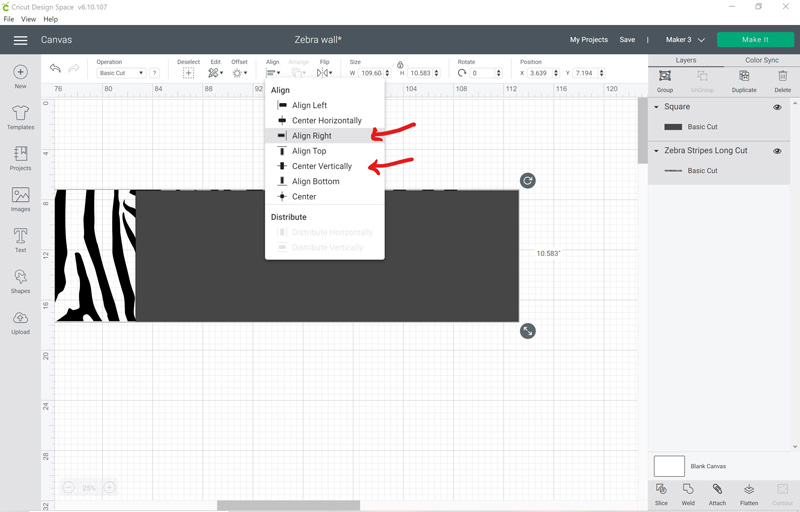Open the Flip dropdown

(324, 73)
